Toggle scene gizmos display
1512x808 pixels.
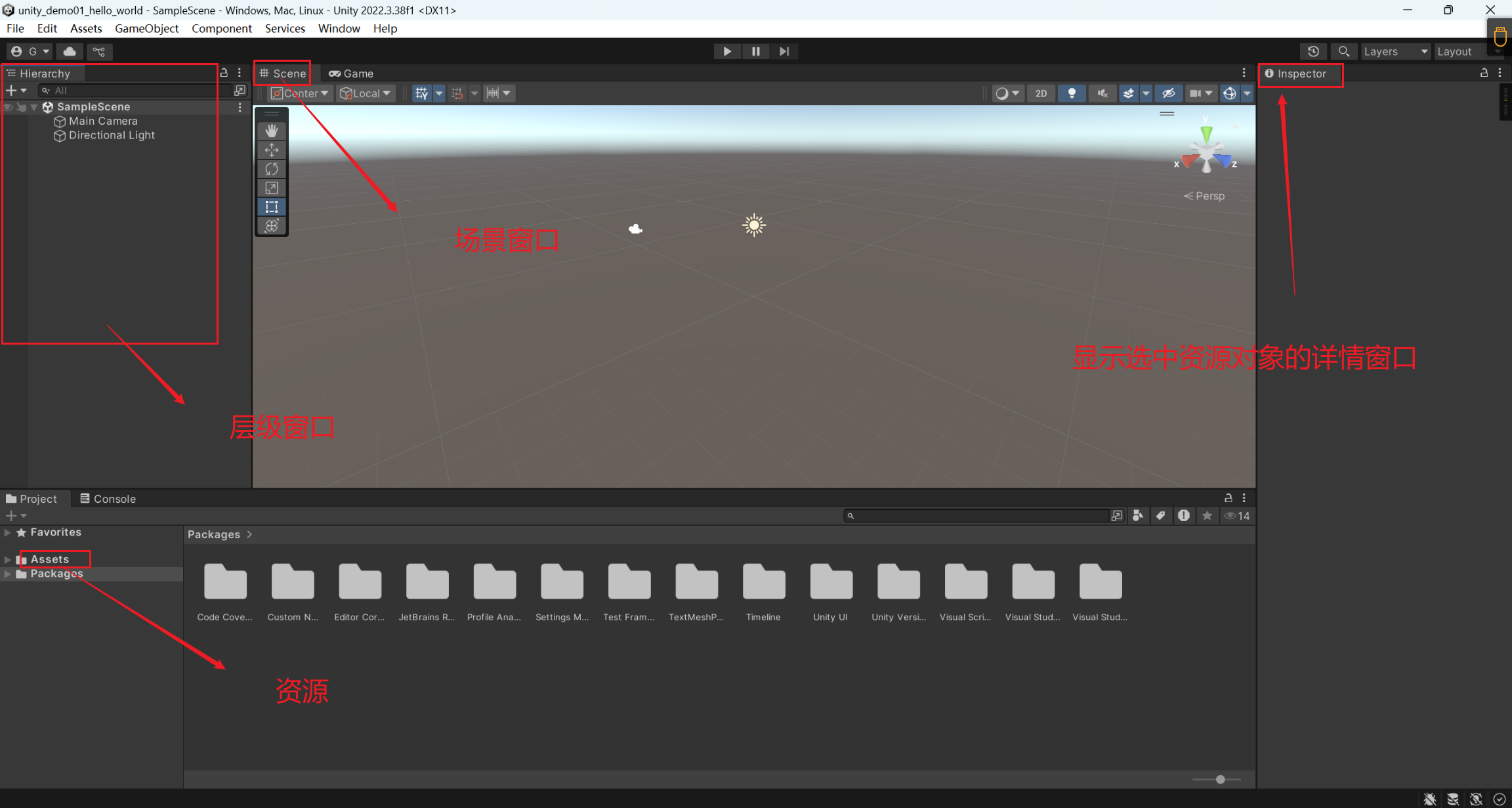click(x=1229, y=93)
